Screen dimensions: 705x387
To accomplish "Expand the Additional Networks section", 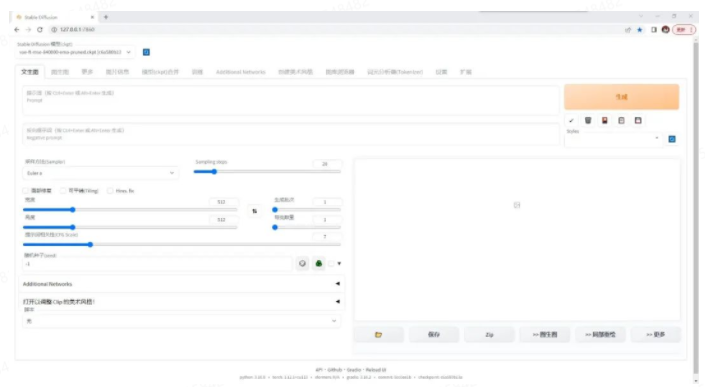I will pyautogui.click(x=181, y=284).
